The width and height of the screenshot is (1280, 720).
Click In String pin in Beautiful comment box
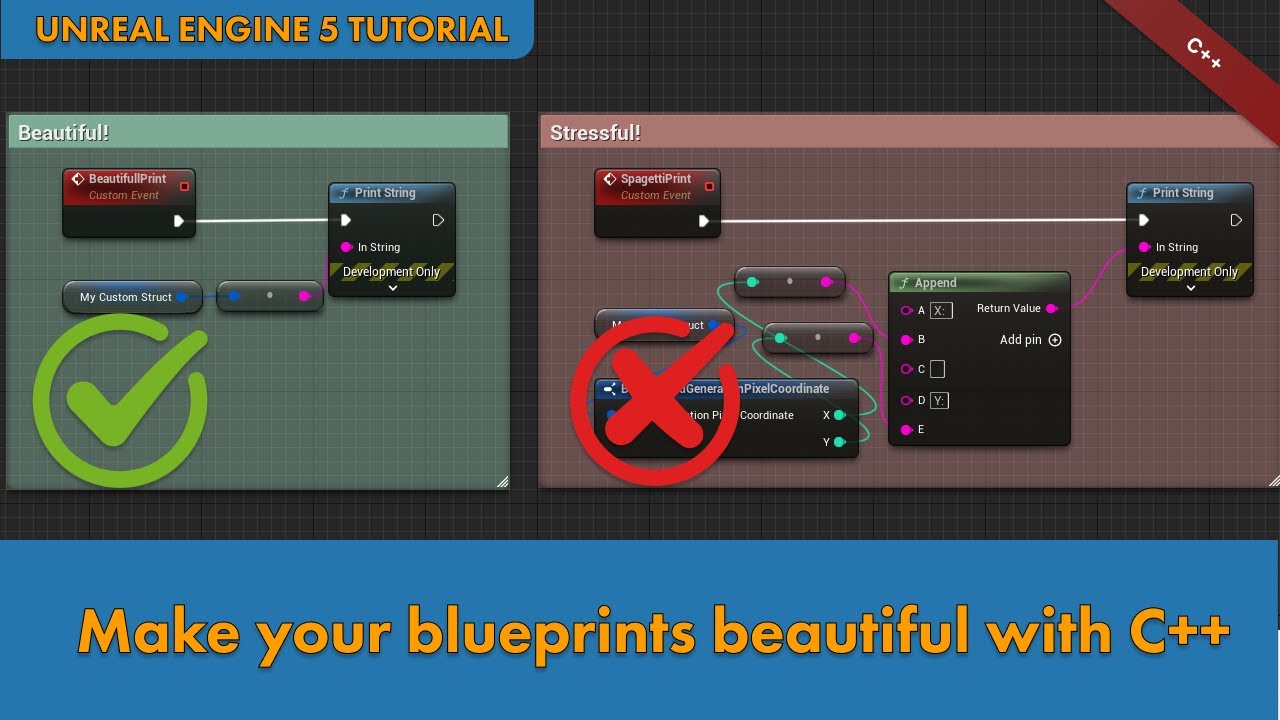coord(347,247)
